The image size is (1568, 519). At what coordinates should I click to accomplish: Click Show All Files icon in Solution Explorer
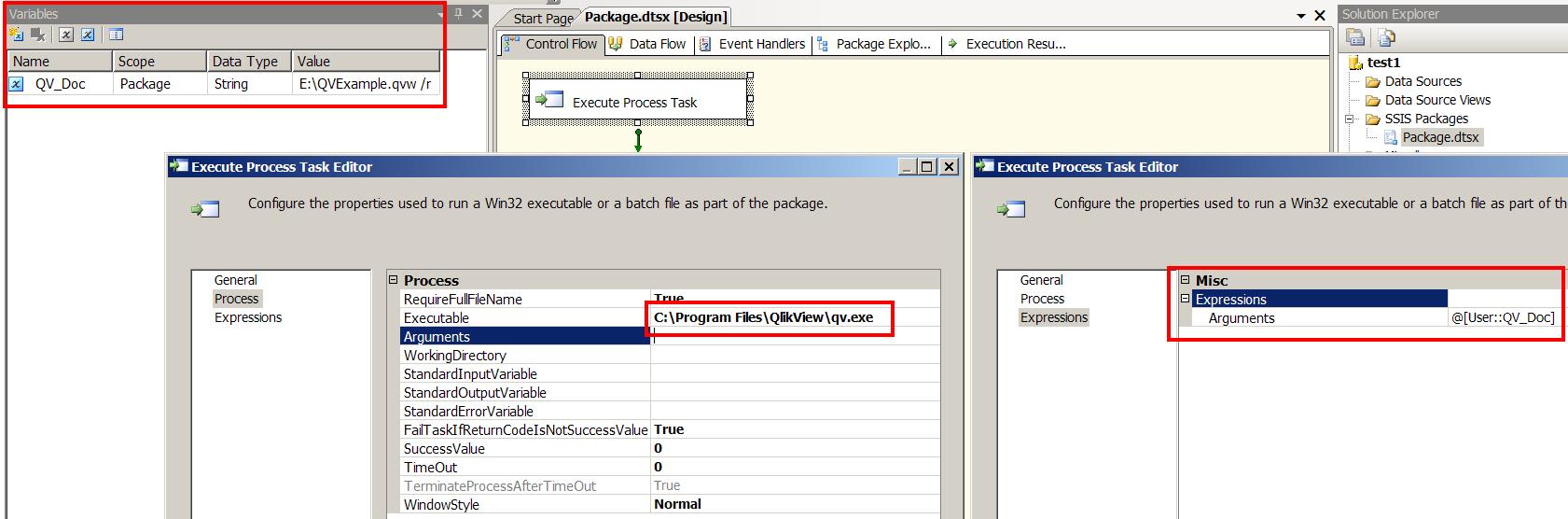[x=1387, y=37]
